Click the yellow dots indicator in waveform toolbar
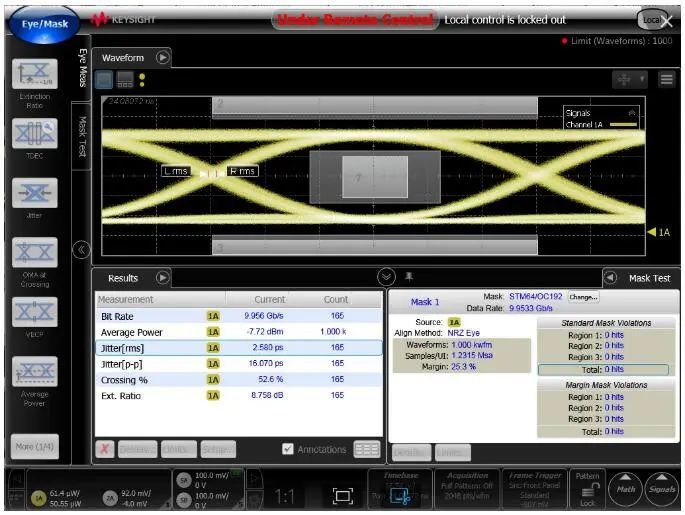Image resolution: width=685 pixels, height=515 pixels. point(142,80)
